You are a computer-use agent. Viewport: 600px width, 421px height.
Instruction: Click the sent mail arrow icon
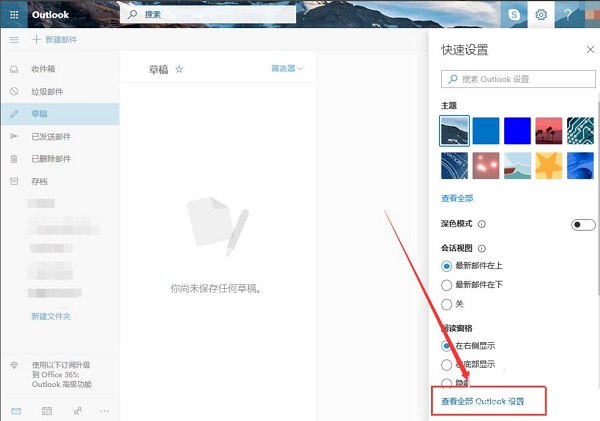(14, 136)
